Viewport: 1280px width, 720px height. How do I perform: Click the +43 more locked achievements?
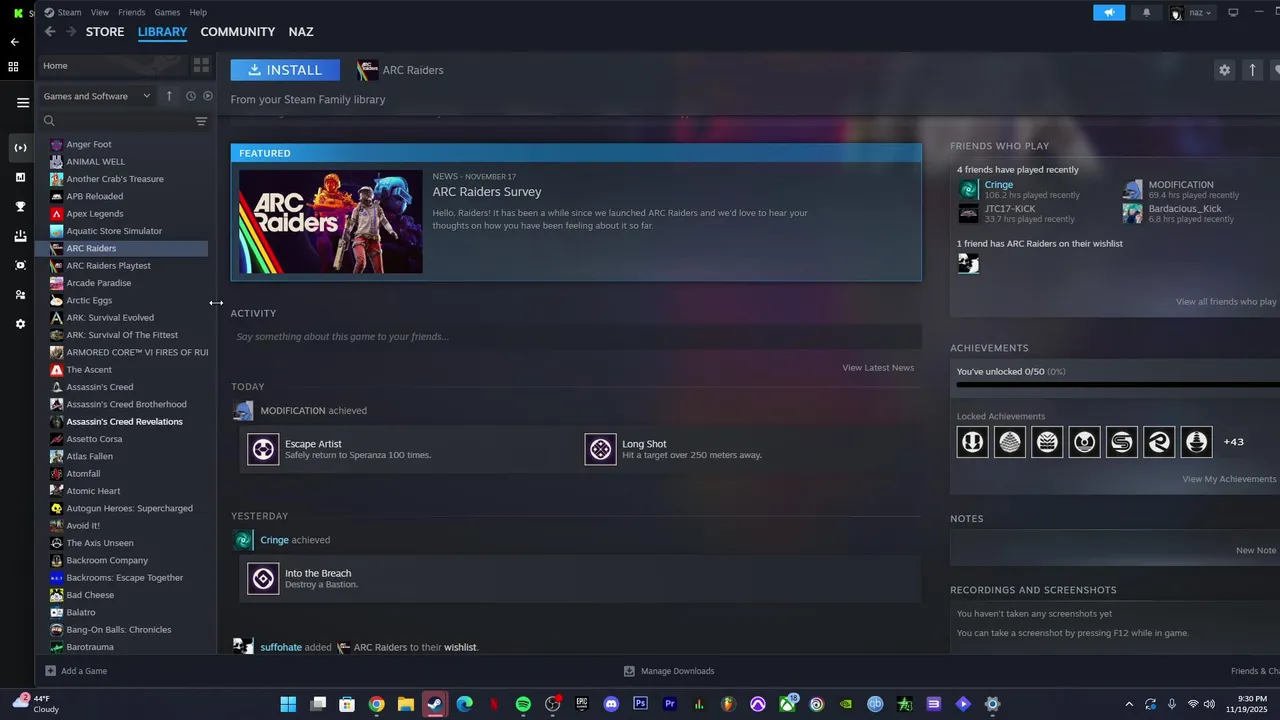tap(1233, 441)
